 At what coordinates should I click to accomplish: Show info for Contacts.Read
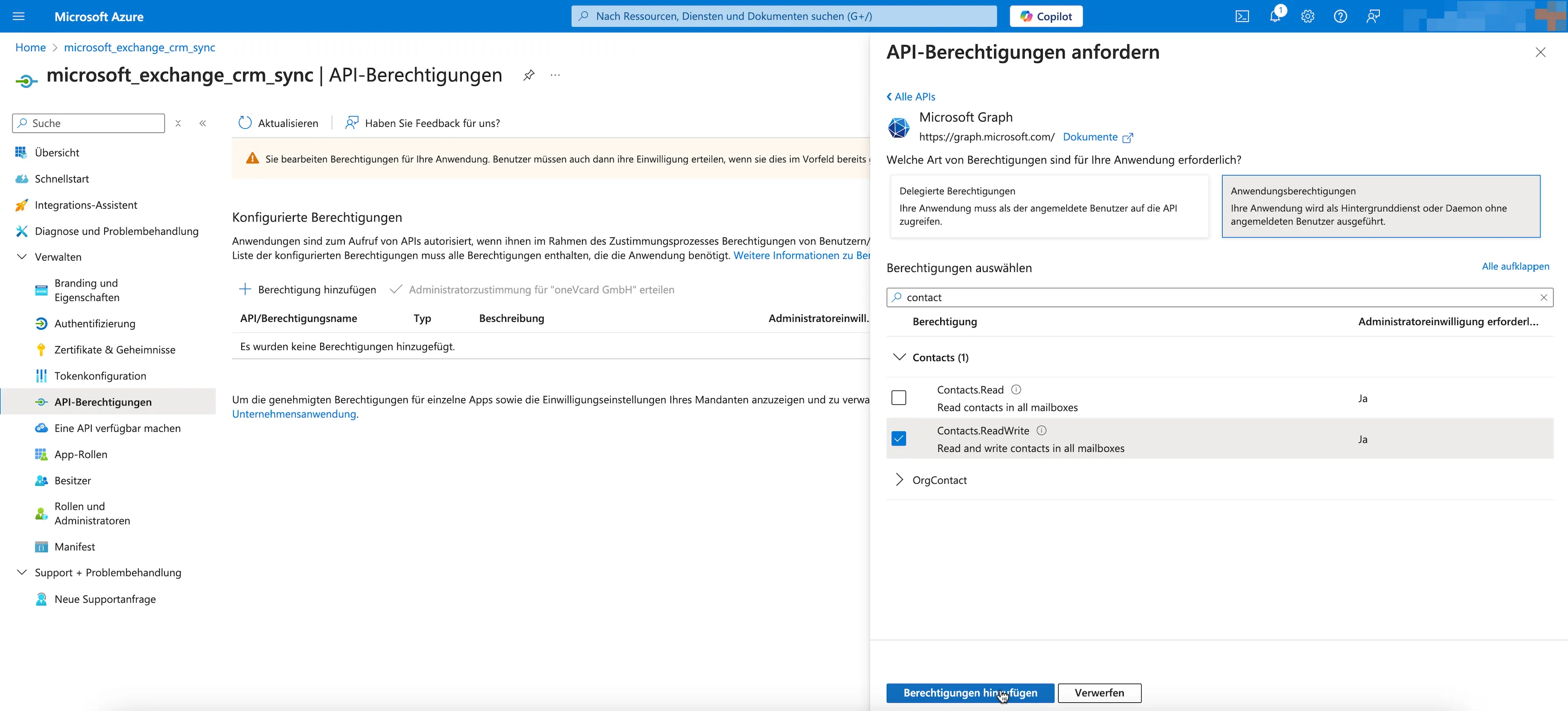1016,390
